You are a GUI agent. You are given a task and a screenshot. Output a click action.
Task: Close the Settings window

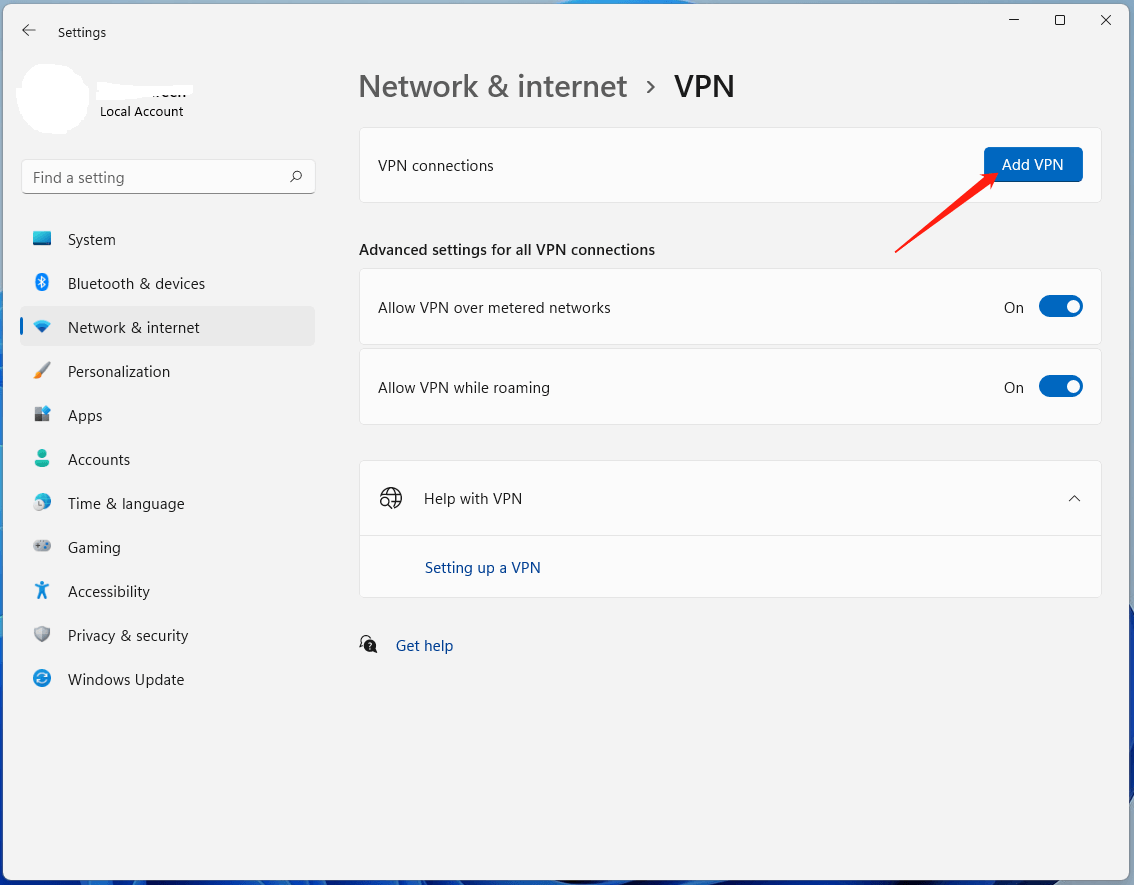pos(1105,20)
